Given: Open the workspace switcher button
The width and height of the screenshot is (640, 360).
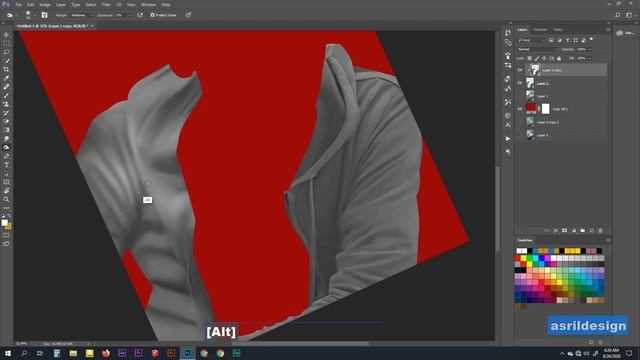Looking at the screenshot, I should [629, 15].
